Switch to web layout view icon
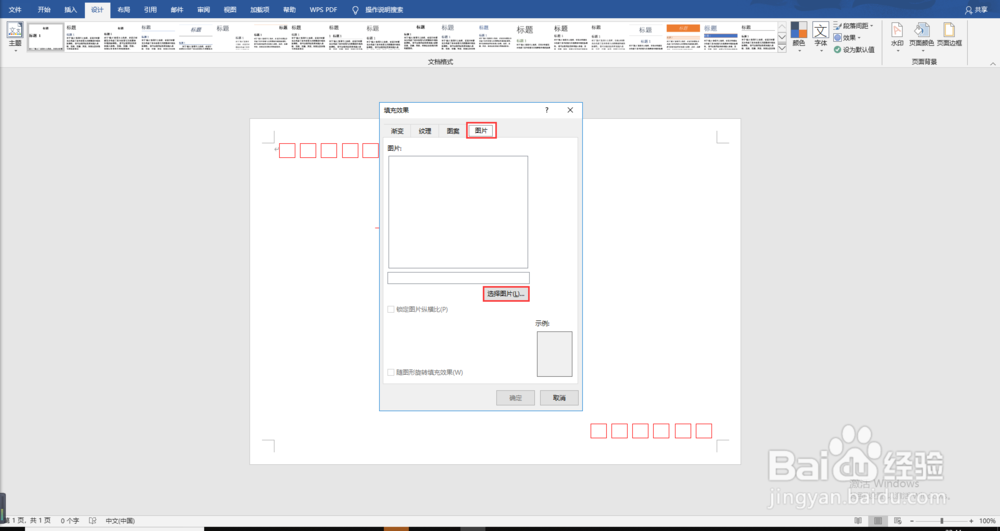This screenshot has width=1000, height=531. point(898,521)
